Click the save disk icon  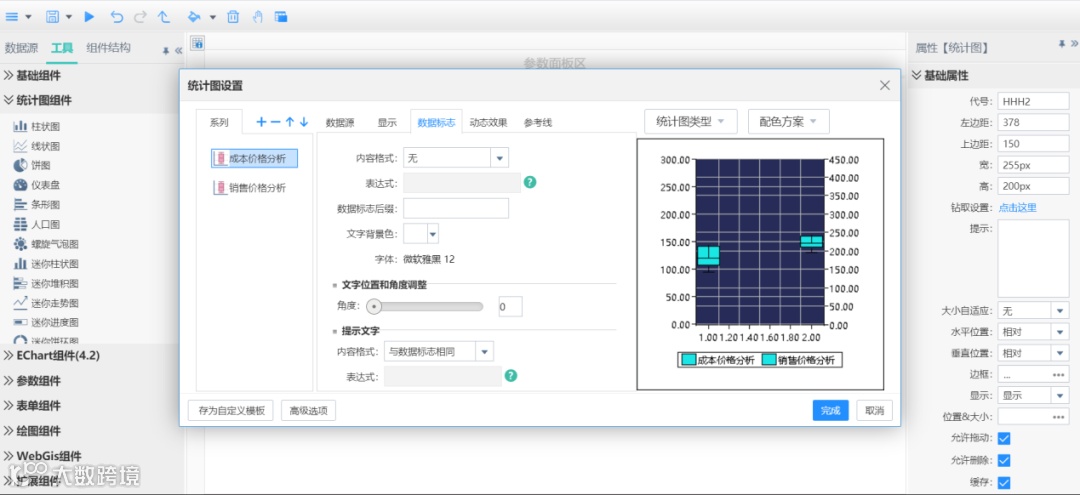[x=53, y=17]
